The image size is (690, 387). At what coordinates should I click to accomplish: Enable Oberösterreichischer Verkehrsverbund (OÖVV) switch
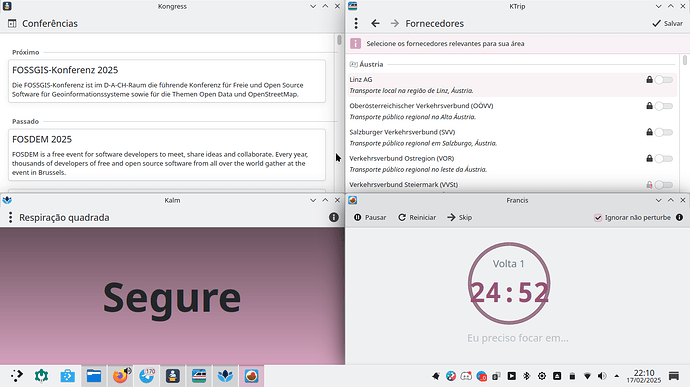(664, 106)
